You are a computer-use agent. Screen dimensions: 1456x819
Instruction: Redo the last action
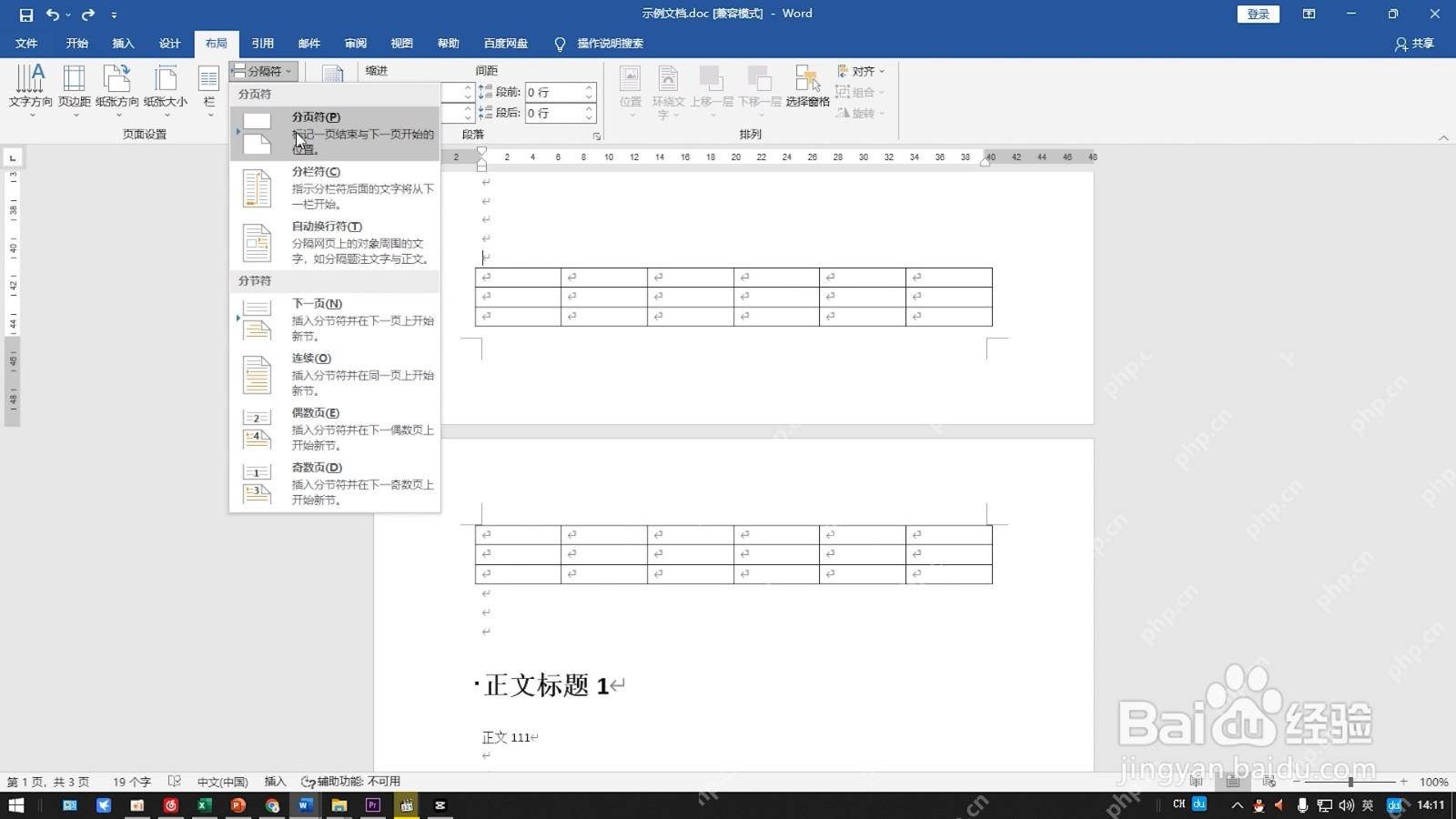point(87,15)
